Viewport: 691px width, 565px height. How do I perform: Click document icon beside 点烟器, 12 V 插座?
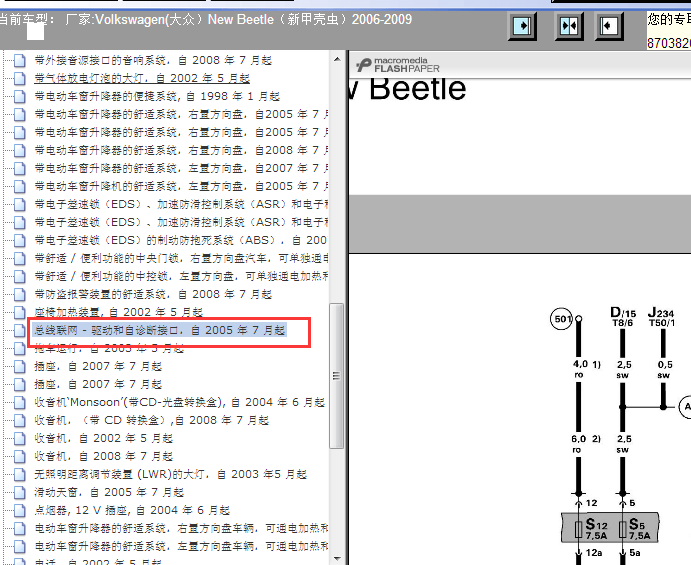tap(19, 510)
